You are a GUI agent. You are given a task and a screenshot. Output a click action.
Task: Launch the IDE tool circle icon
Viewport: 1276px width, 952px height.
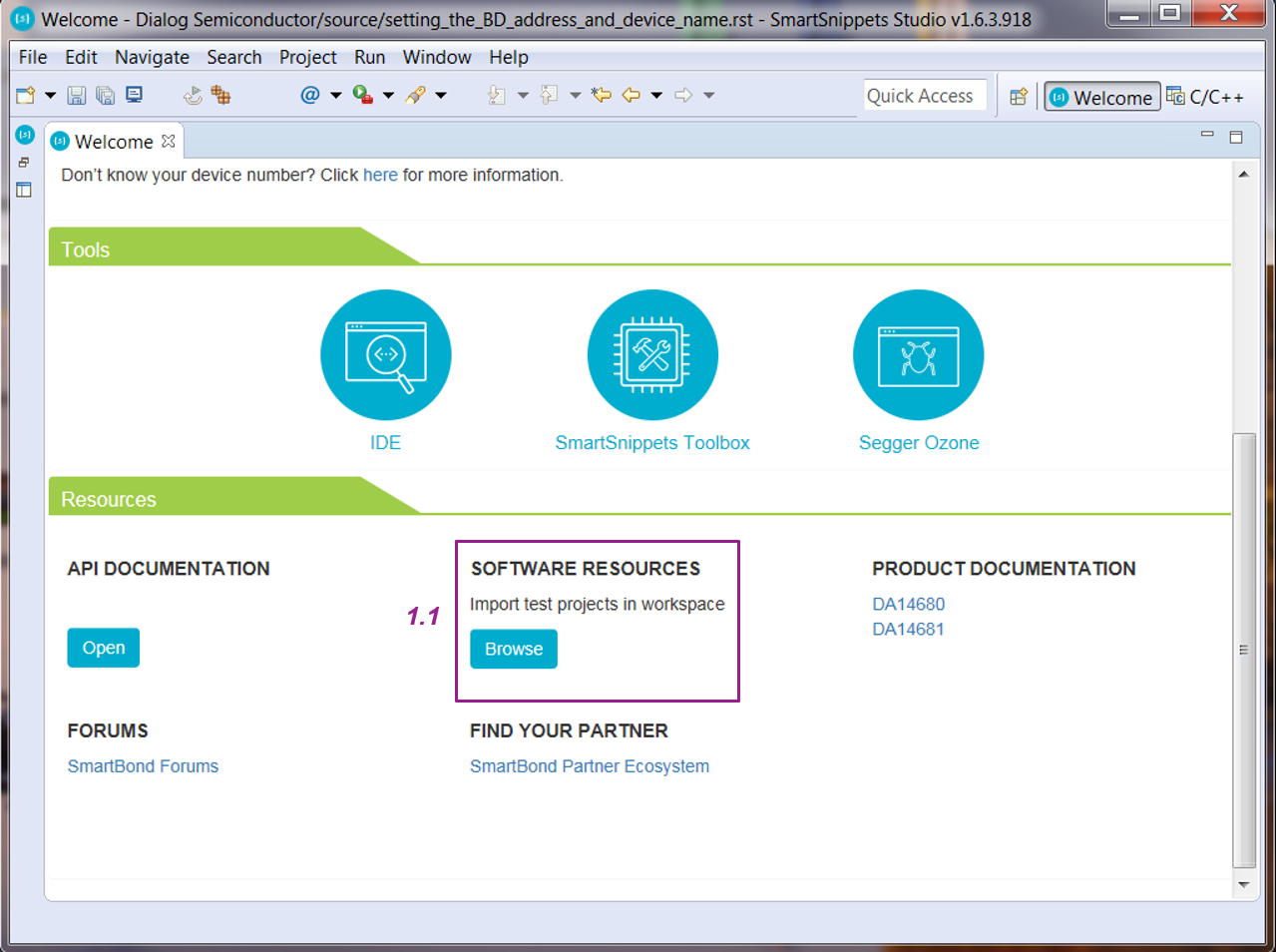click(x=385, y=354)
